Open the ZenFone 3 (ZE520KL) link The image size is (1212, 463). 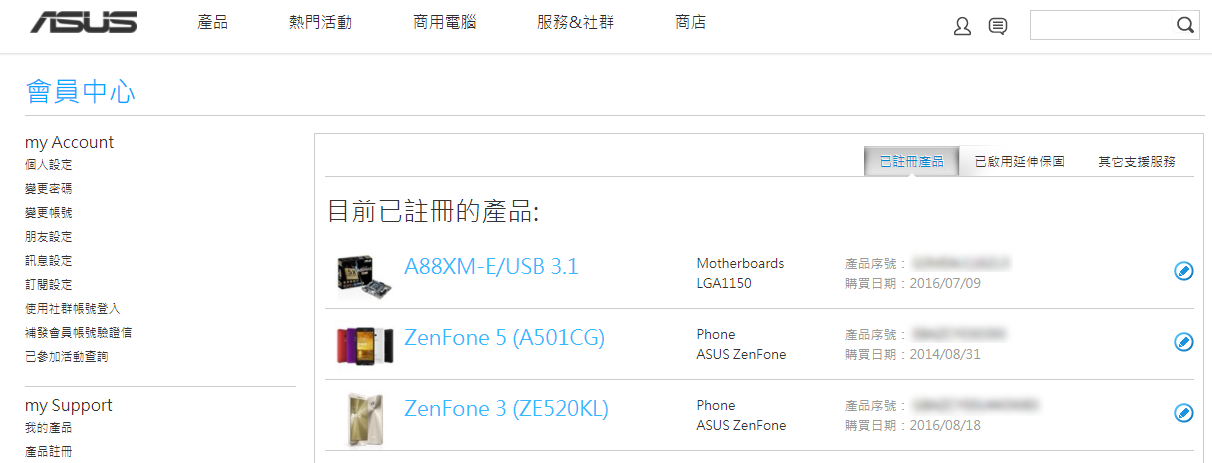506,408
